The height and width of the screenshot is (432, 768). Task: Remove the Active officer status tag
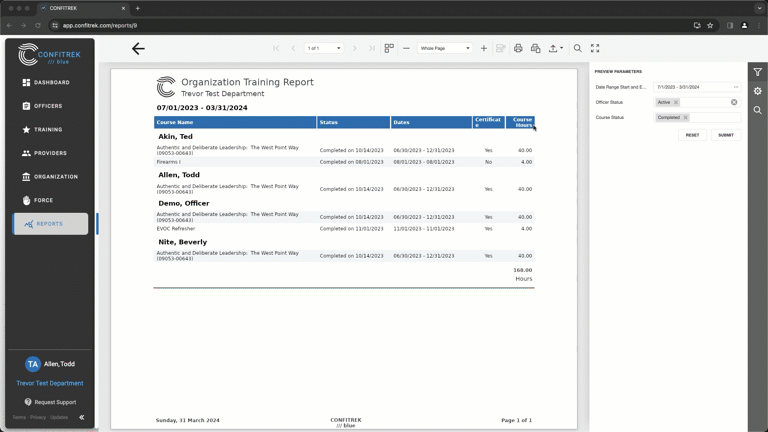click(676, 102)
